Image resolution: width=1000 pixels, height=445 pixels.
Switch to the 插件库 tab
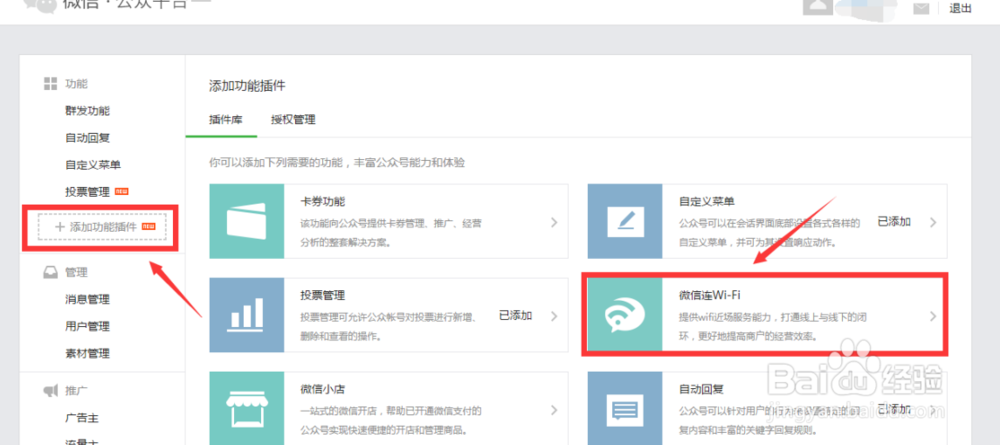pos(225,119)
